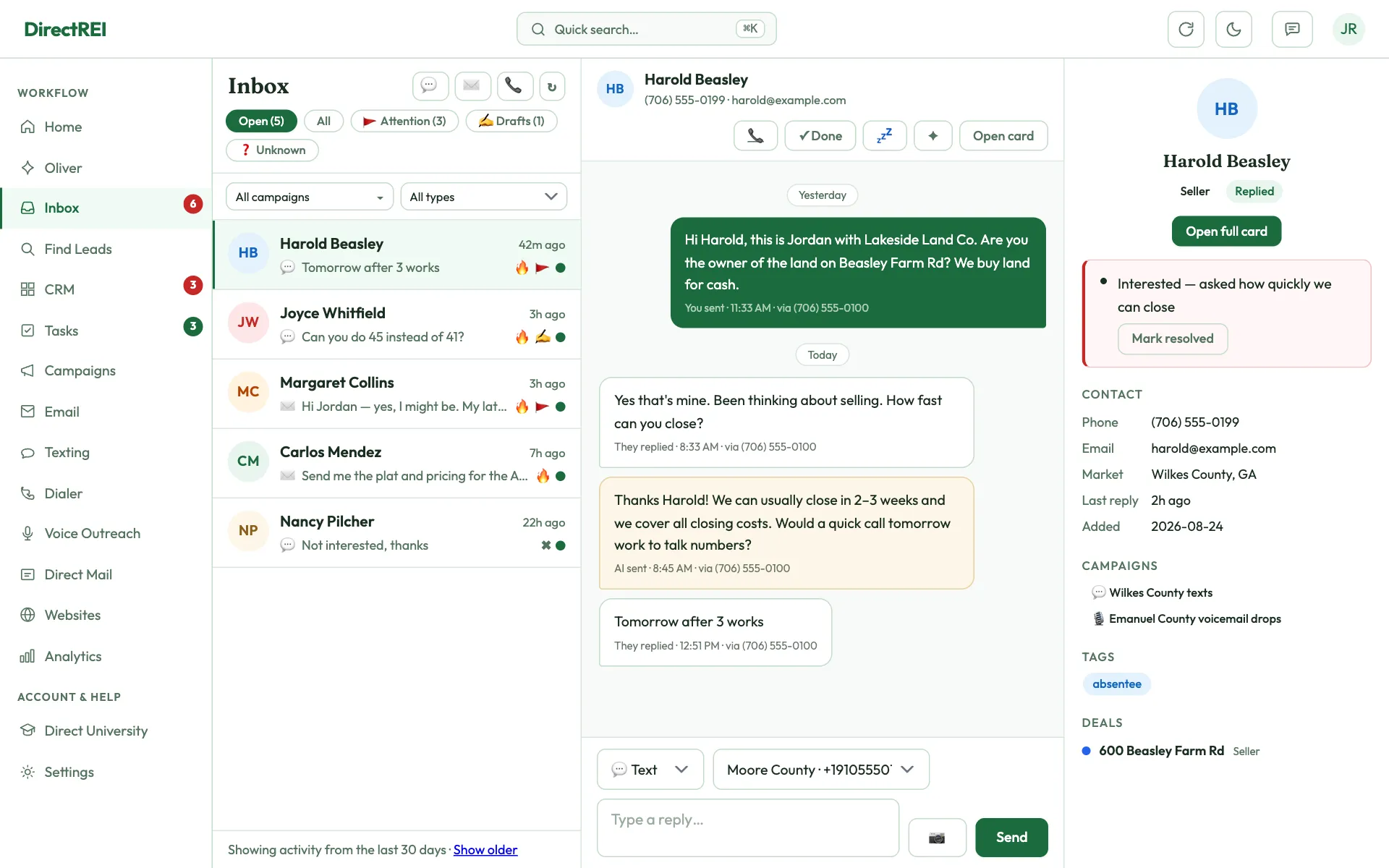Image resolution: width=1389 pixels, height=868 pixels.
Task: Open Voice Outreach in sidebar
Action: 106,533
